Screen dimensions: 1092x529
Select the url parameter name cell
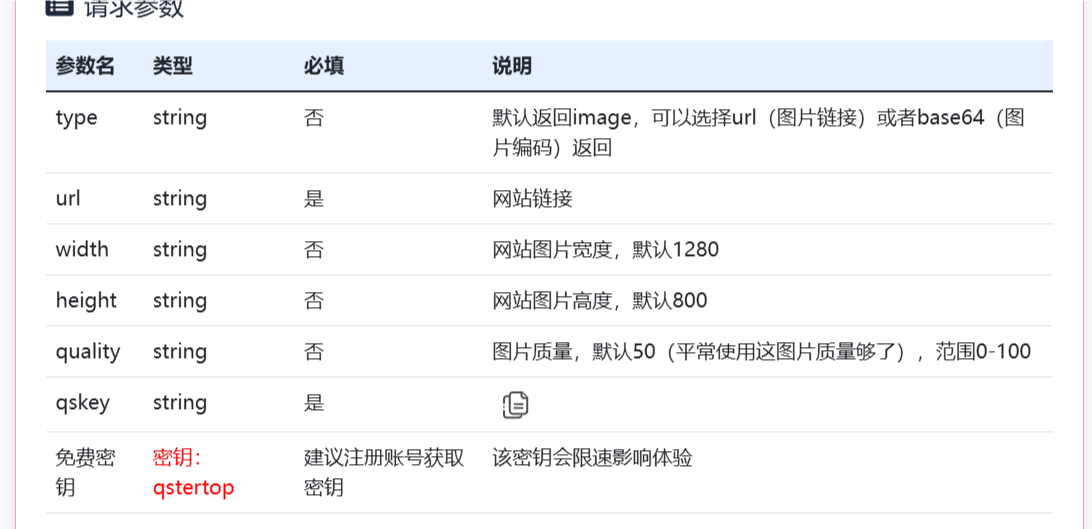(68, 199)
